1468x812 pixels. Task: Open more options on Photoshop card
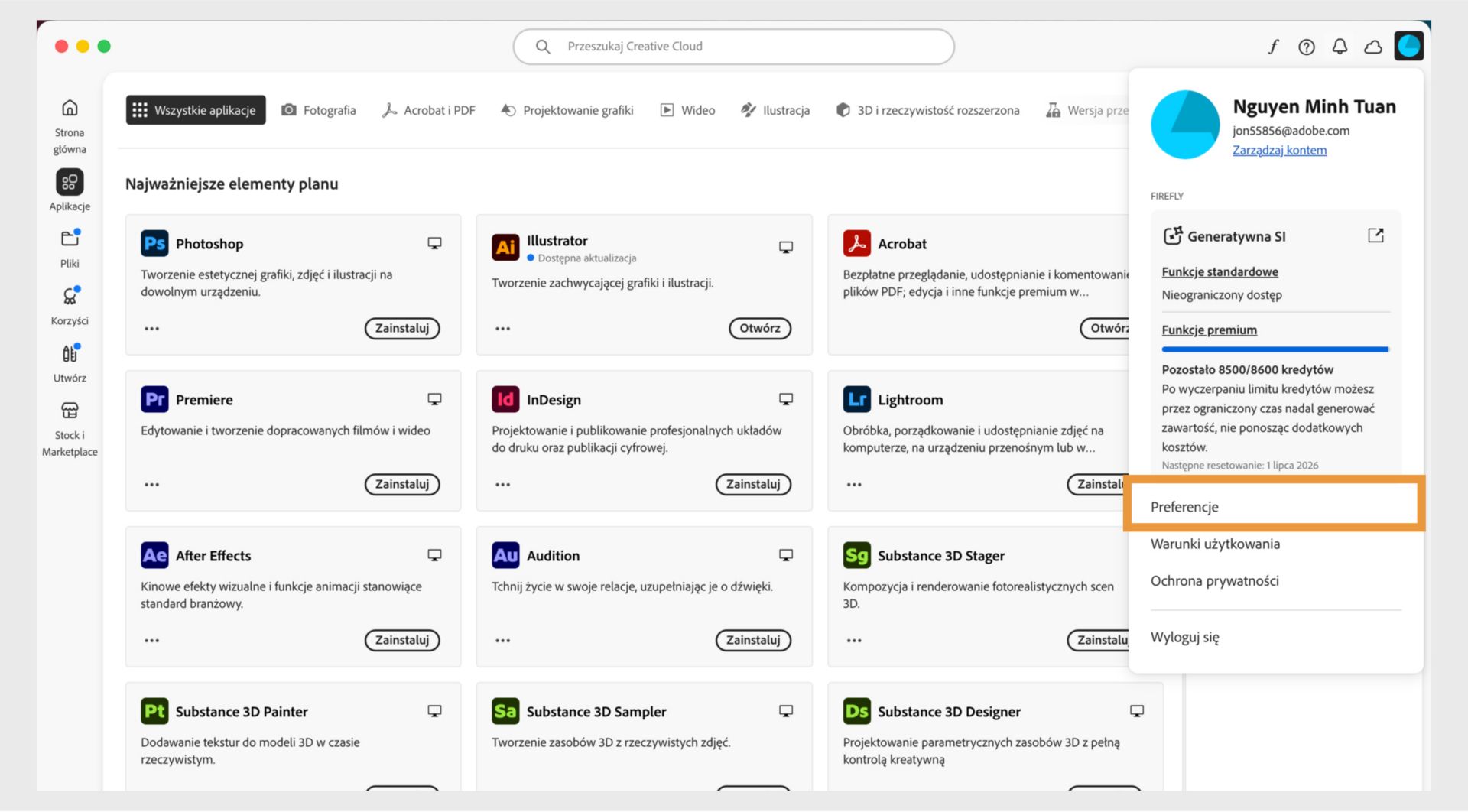pos(152,329)
